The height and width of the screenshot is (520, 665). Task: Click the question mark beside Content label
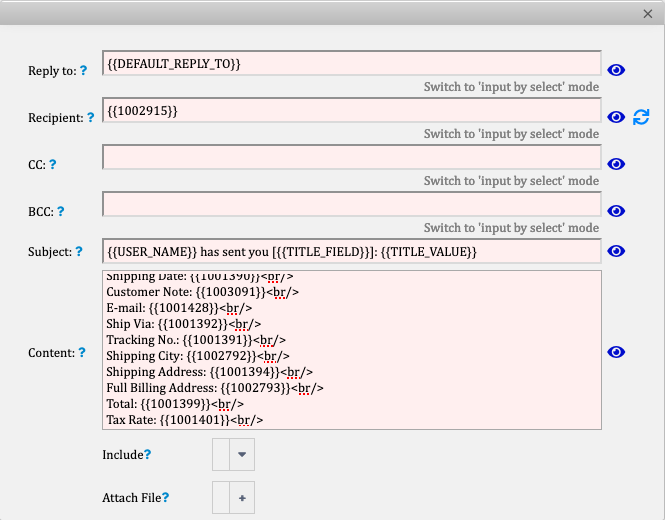coord(82,352)
